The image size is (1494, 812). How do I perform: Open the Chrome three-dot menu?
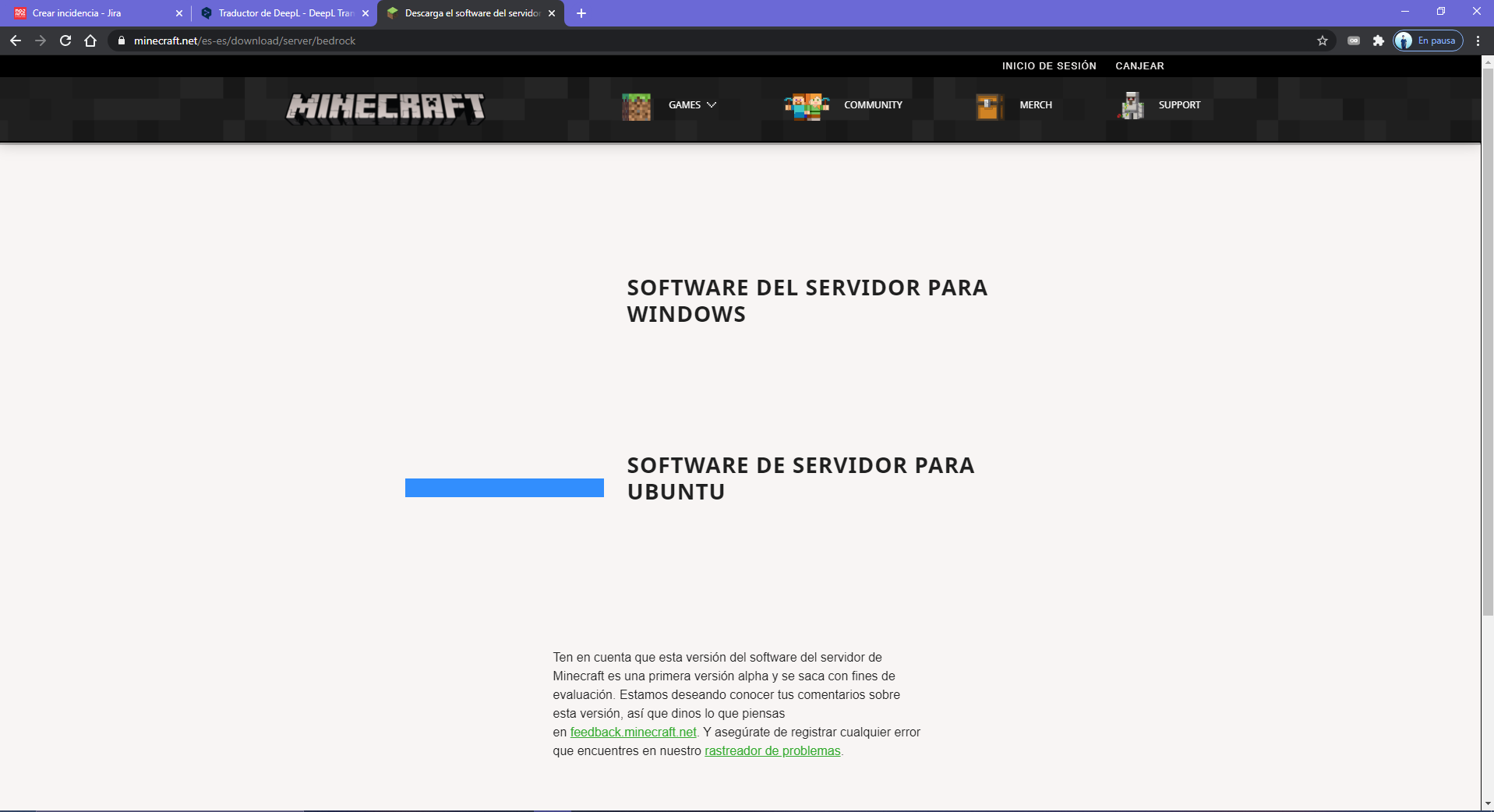pyautogui.click(x=1478, y=41)
